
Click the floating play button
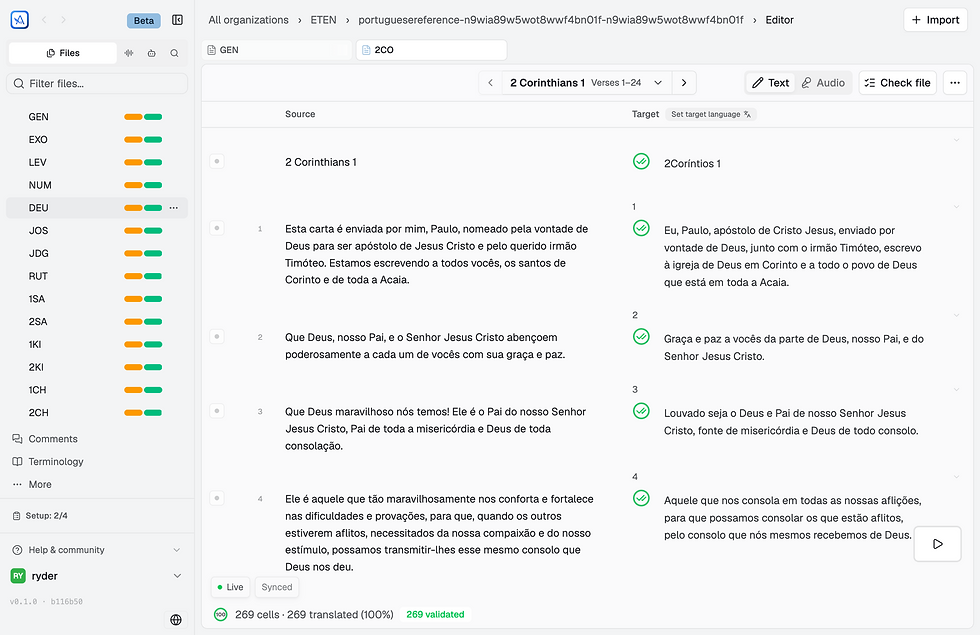(x=938, y=544)
